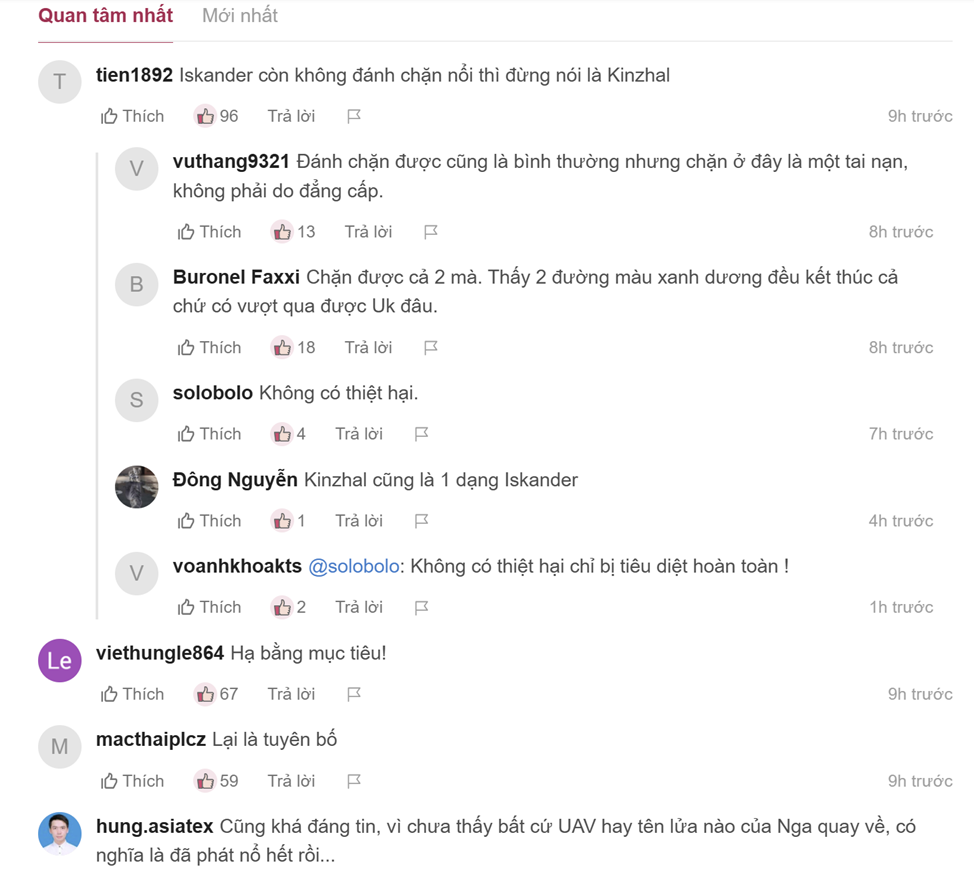Click the 18 likes icon on Buronel Faxxi's comment
This screenshot has width=974, height=879.
pos(282,348)
